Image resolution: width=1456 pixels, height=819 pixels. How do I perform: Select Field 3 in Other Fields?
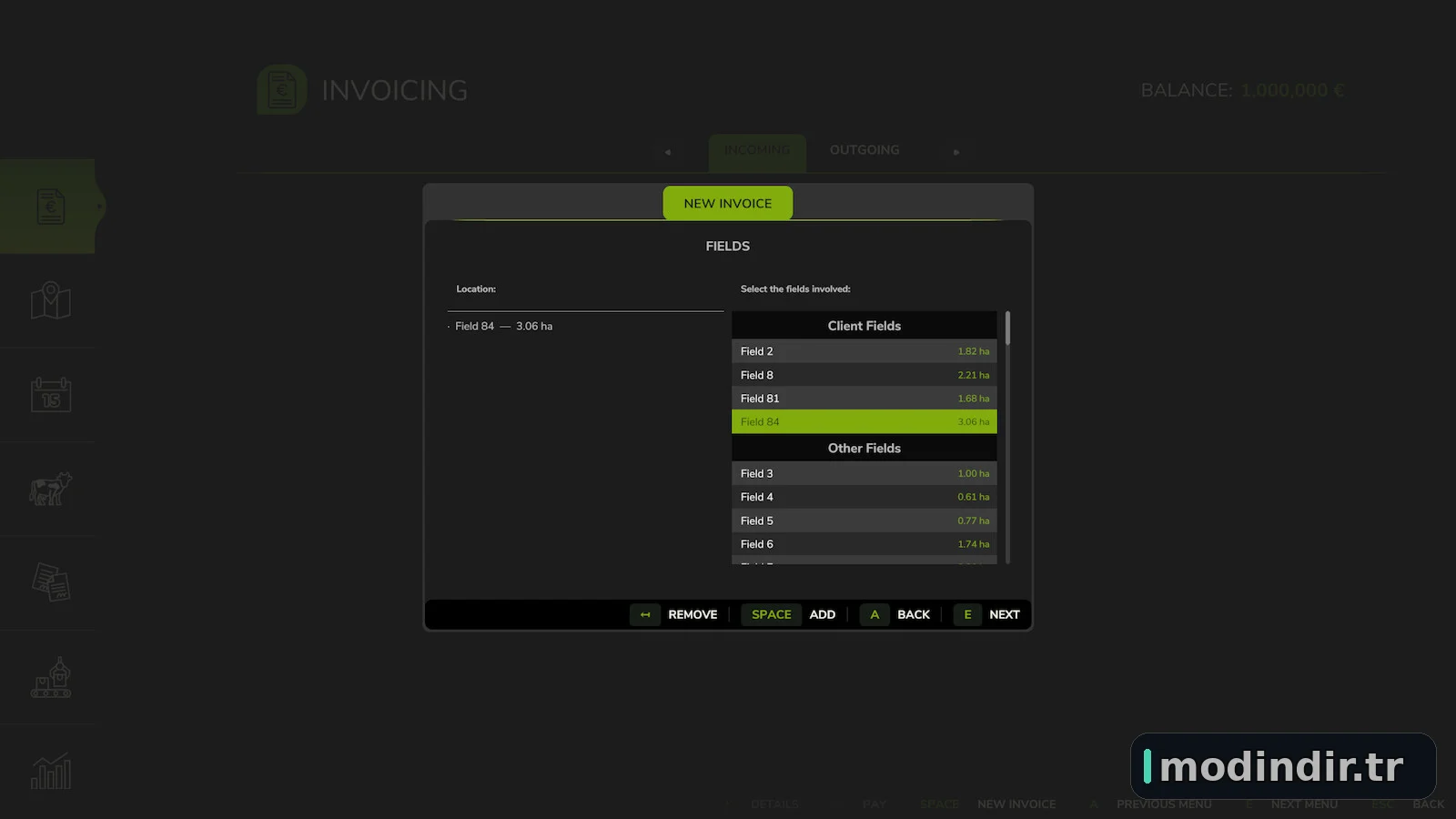(864, 473)
